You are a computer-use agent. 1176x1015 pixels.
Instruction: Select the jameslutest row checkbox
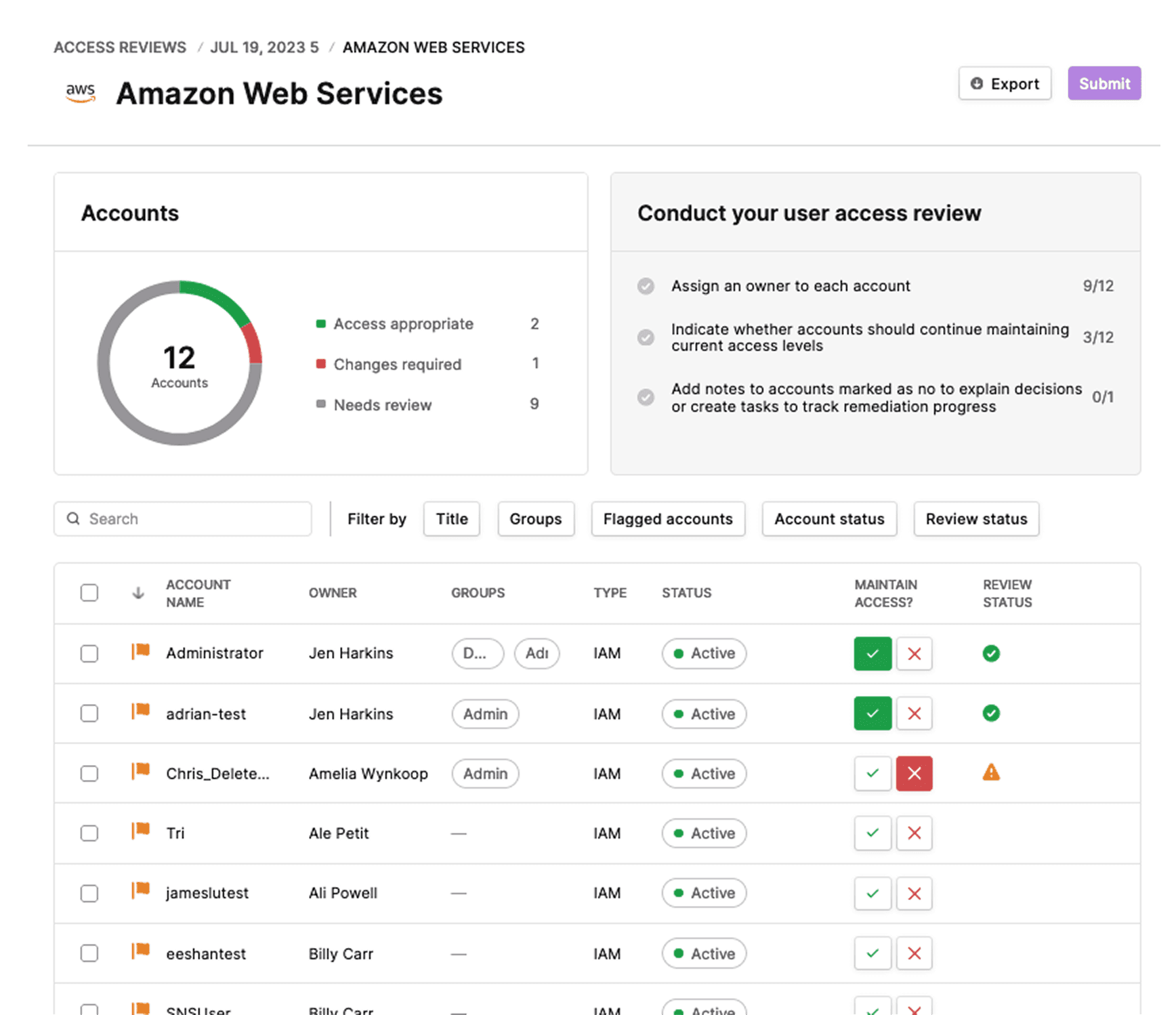tap(89, 893)
